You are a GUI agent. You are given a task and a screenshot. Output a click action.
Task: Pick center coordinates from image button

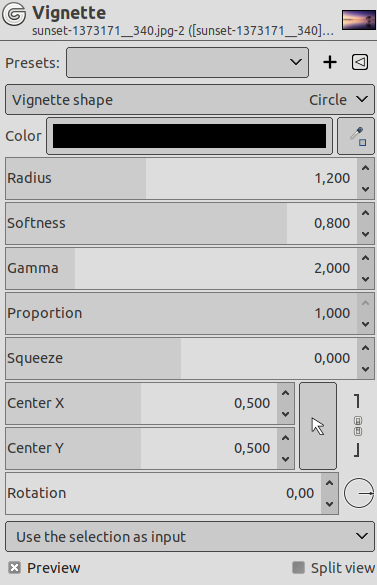coord(318,426)
